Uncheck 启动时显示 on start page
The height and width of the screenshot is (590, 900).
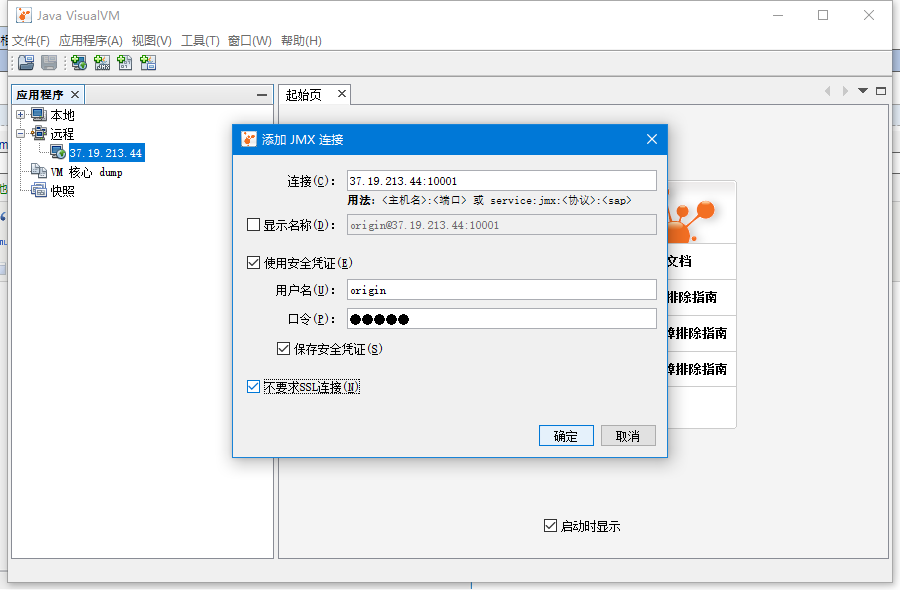click(x=550, y=525)
